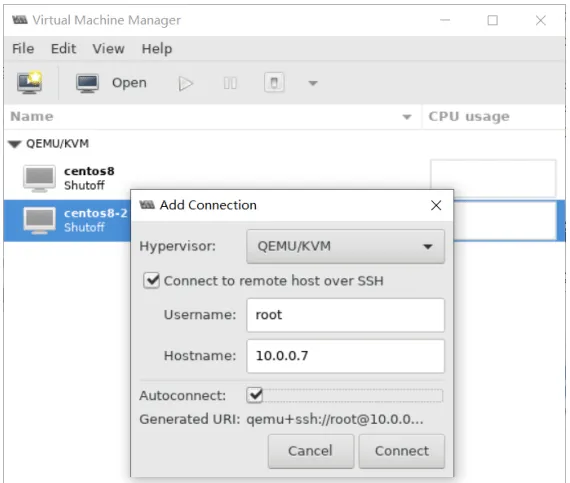Click the Pause virtual machine icon
Viewport: 570px width, 483px height.
point(230,83)
